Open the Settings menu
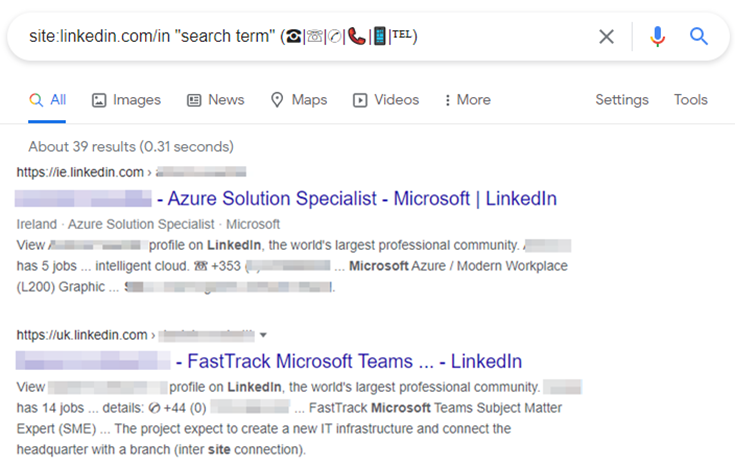 [x=621, y=100]
